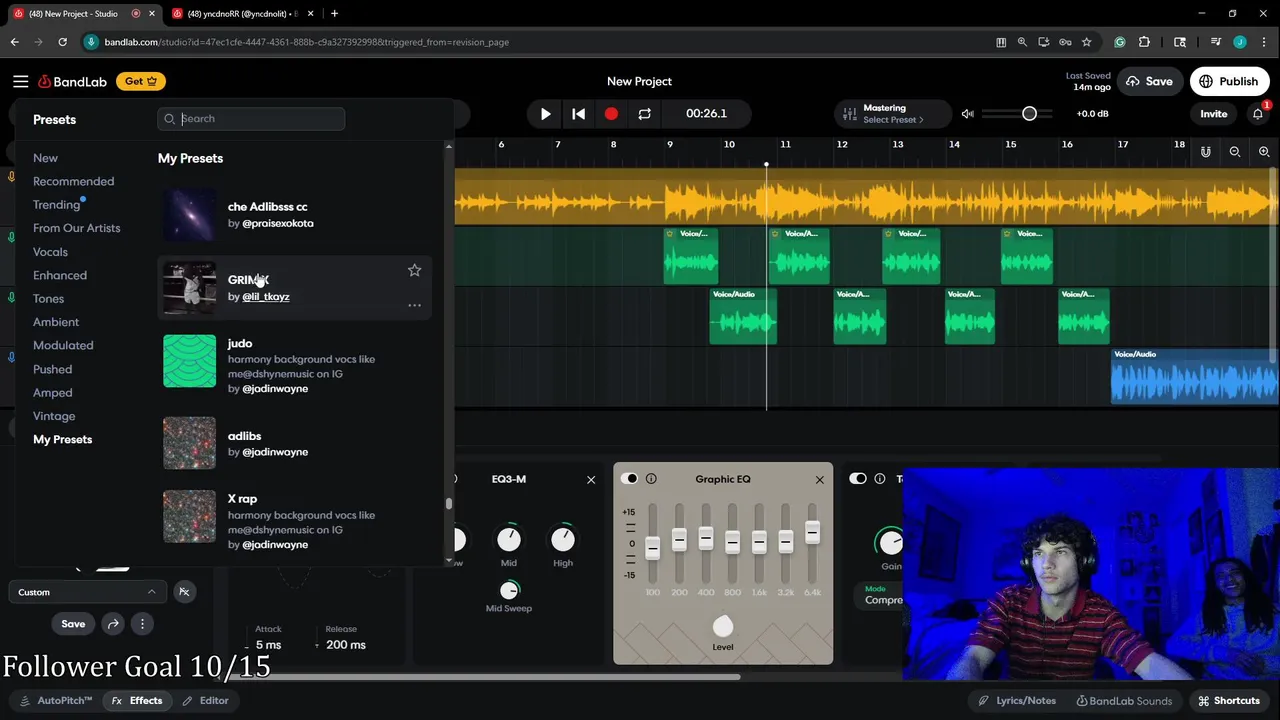Select Ambient presets category
Screen dimensions: 1280x720
[x=56, y=322]
